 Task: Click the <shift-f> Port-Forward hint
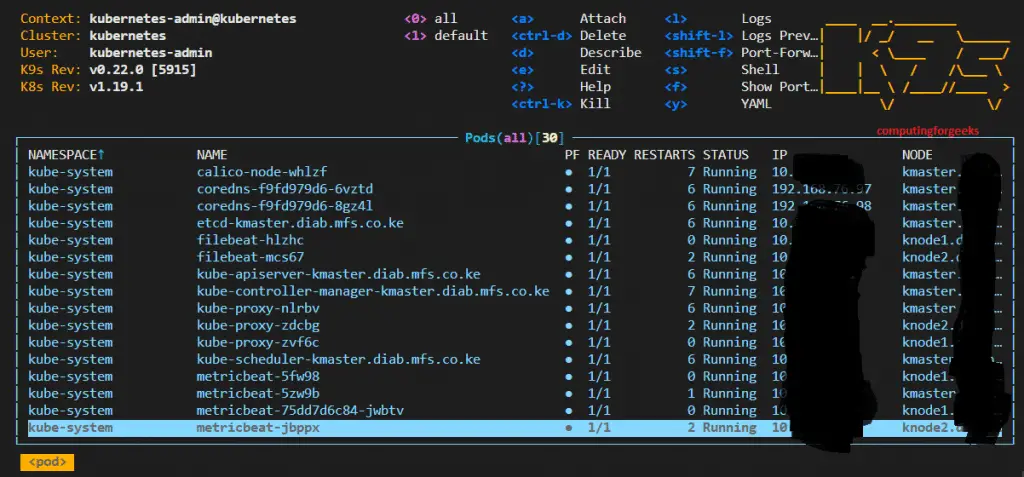pyautogui.click(x=741, y=52)
